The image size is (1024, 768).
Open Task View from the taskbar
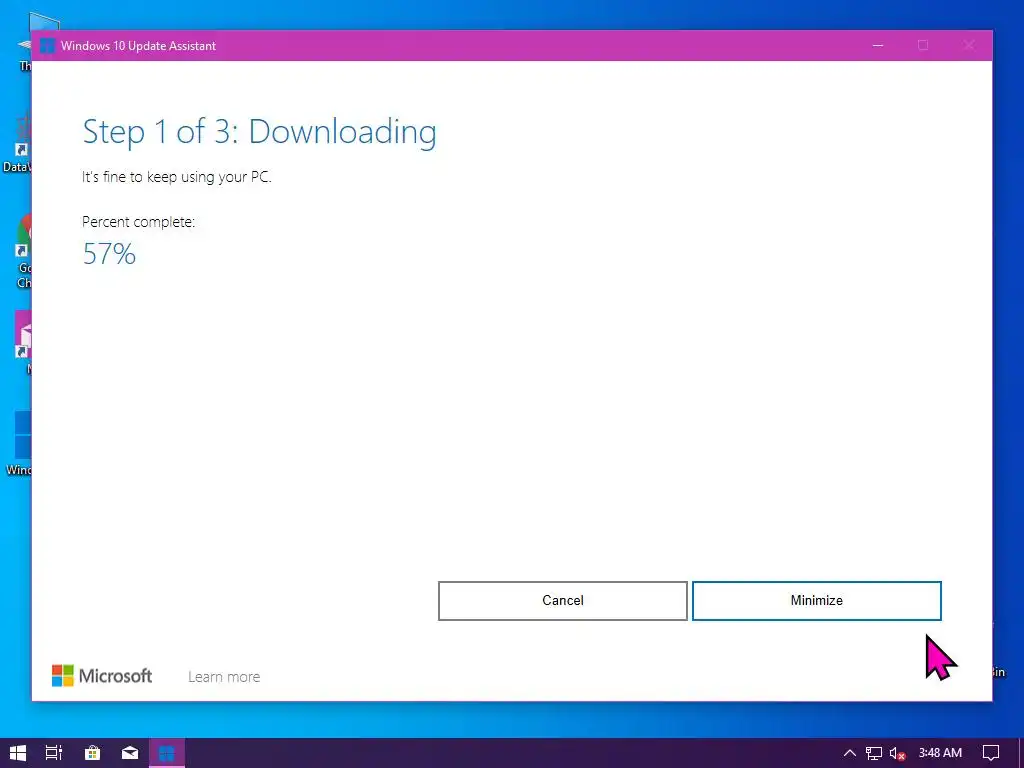(x=54, y=753)
